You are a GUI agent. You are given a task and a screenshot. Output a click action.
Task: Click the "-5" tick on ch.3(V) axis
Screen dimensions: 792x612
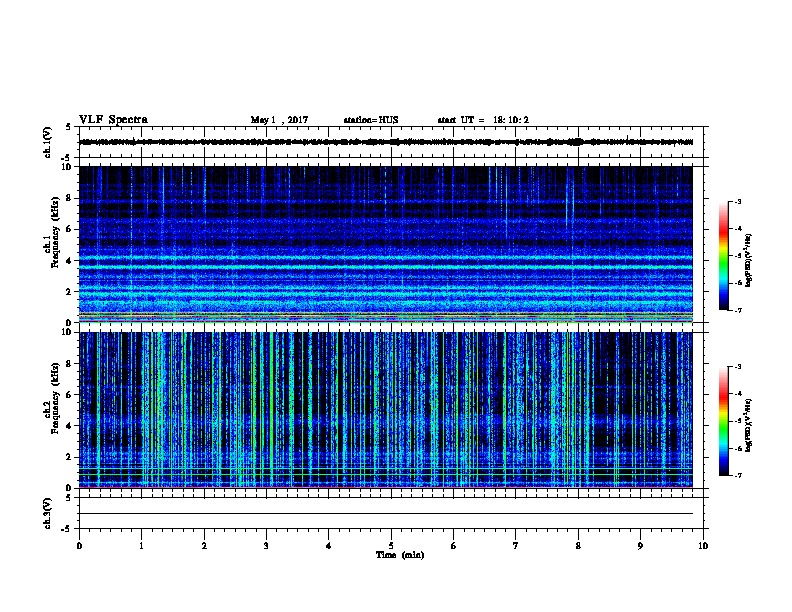(67, 529)
